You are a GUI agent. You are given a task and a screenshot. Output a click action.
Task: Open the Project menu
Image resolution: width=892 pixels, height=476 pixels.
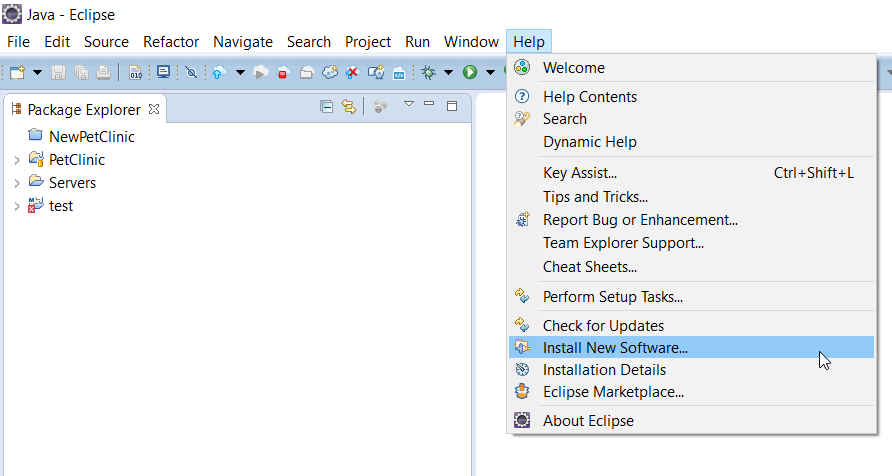pyautogui.click(x=367, y=42)
